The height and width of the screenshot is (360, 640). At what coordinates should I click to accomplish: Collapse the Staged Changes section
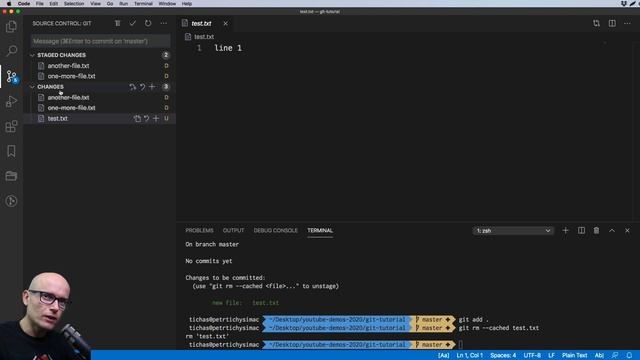(x=32, y=55)
